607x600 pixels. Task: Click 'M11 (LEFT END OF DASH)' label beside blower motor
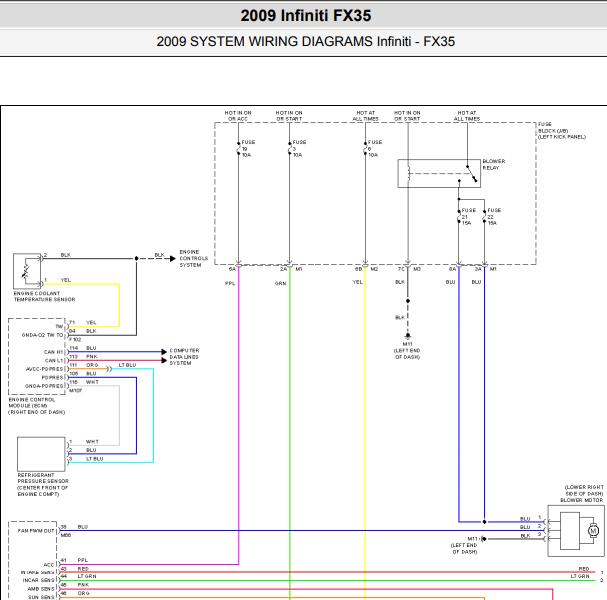tap(464, 545)
